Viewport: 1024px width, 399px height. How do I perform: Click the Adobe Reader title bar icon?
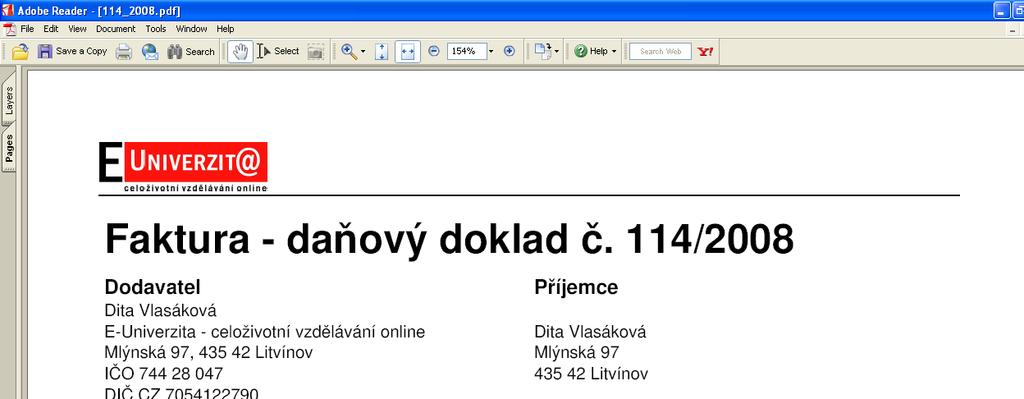[x=8, y=10]
